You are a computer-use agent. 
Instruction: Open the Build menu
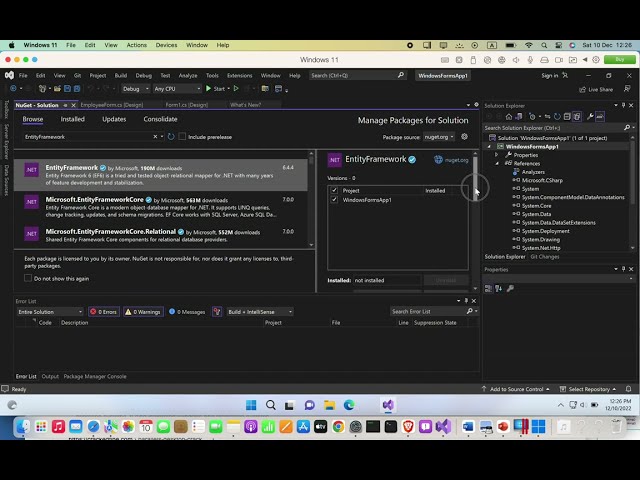point(121,76)
